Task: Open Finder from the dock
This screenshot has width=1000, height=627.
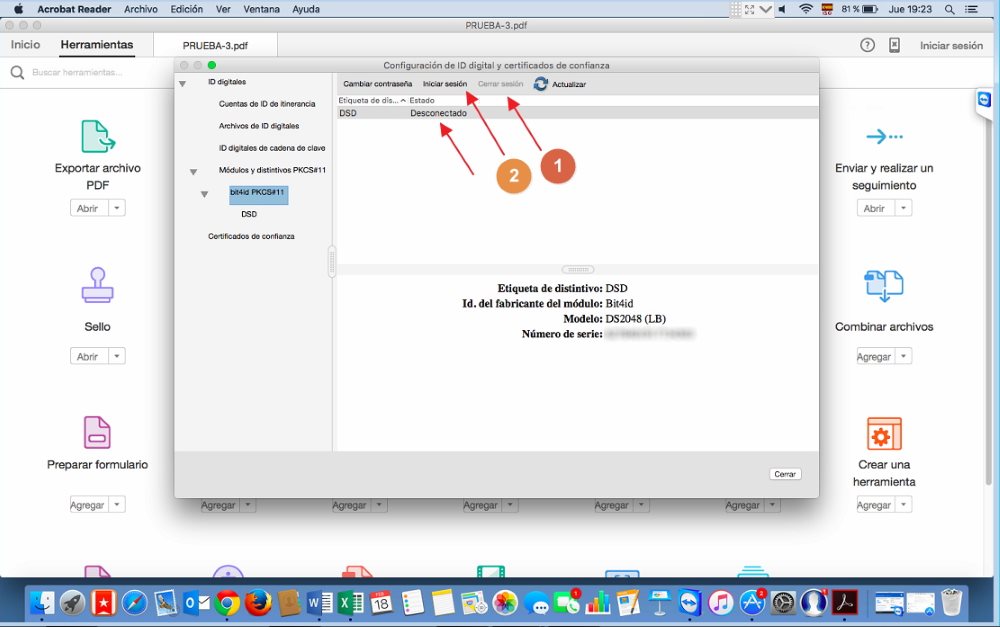Action: click(x=43, y=602)
